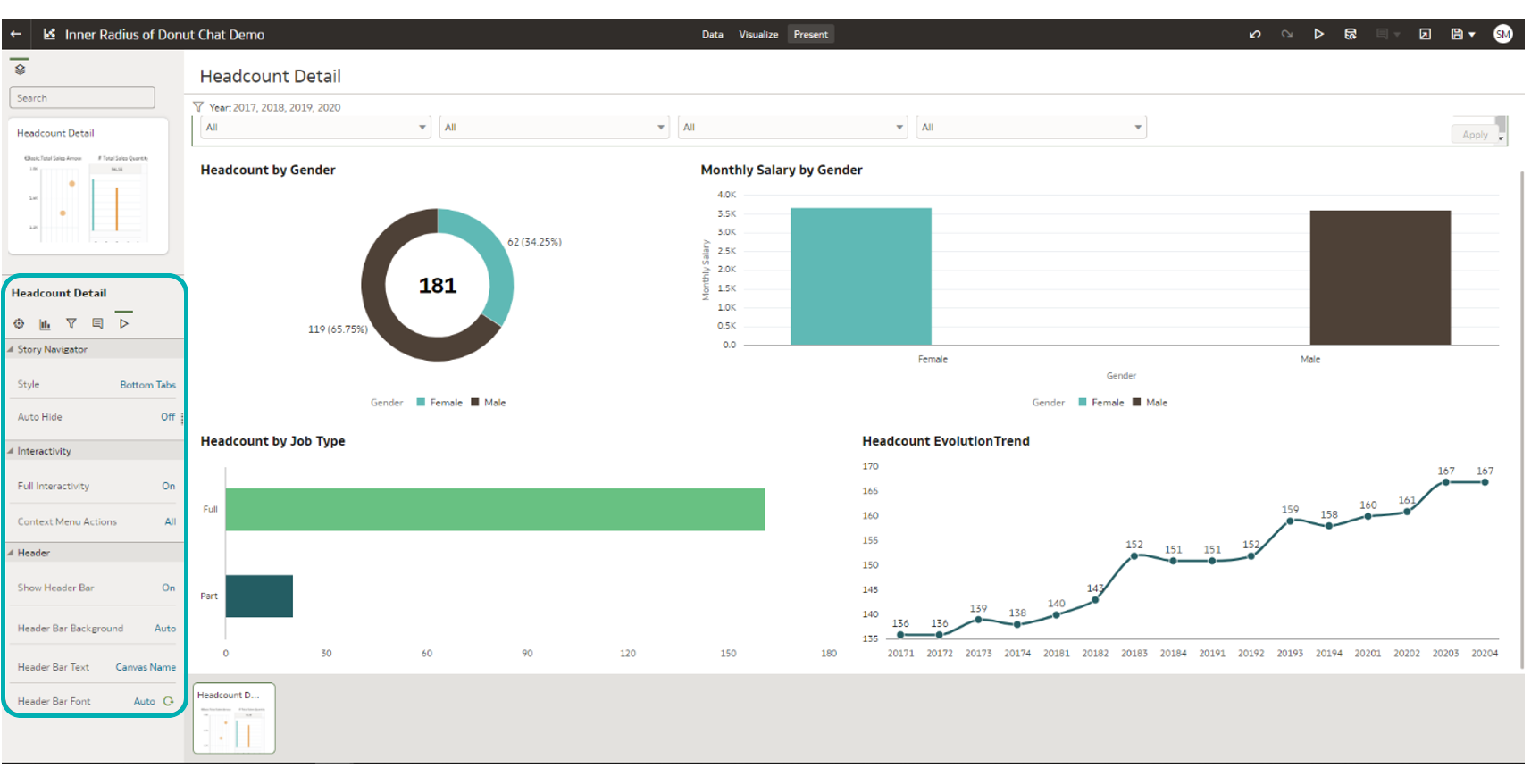
Task: Click the layers icon above the search box
Action: coord(20,69)
